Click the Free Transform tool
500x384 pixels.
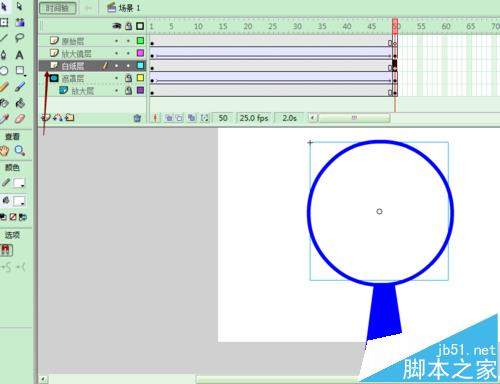4,22
